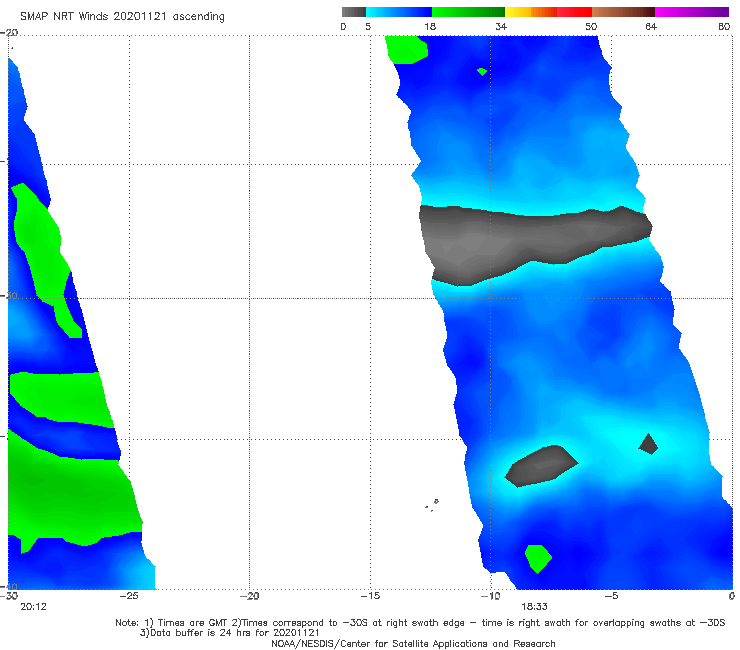Click the note line starting "Note: 1) Times are GMT"
Viewport: 740px width, 650px height.
[x=420, y=623]
